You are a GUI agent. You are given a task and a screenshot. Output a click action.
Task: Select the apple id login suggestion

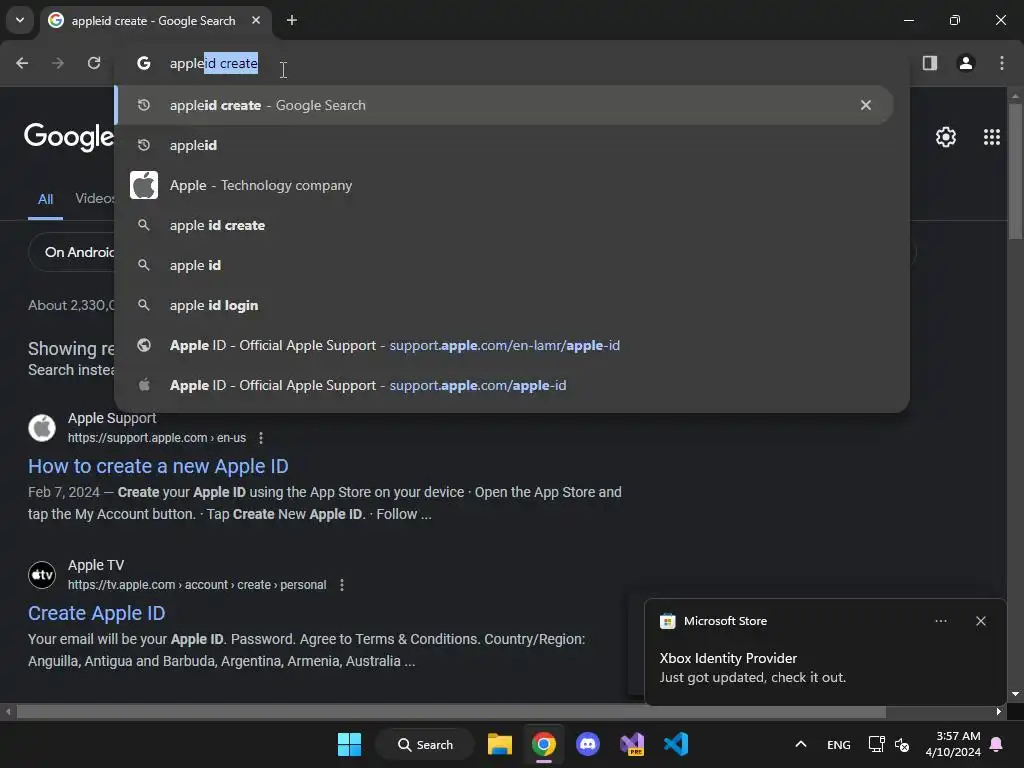504,305
